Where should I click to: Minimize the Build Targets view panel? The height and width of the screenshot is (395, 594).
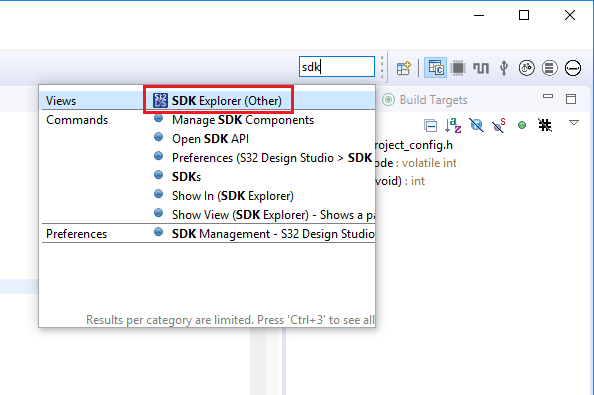pos(548,97)
